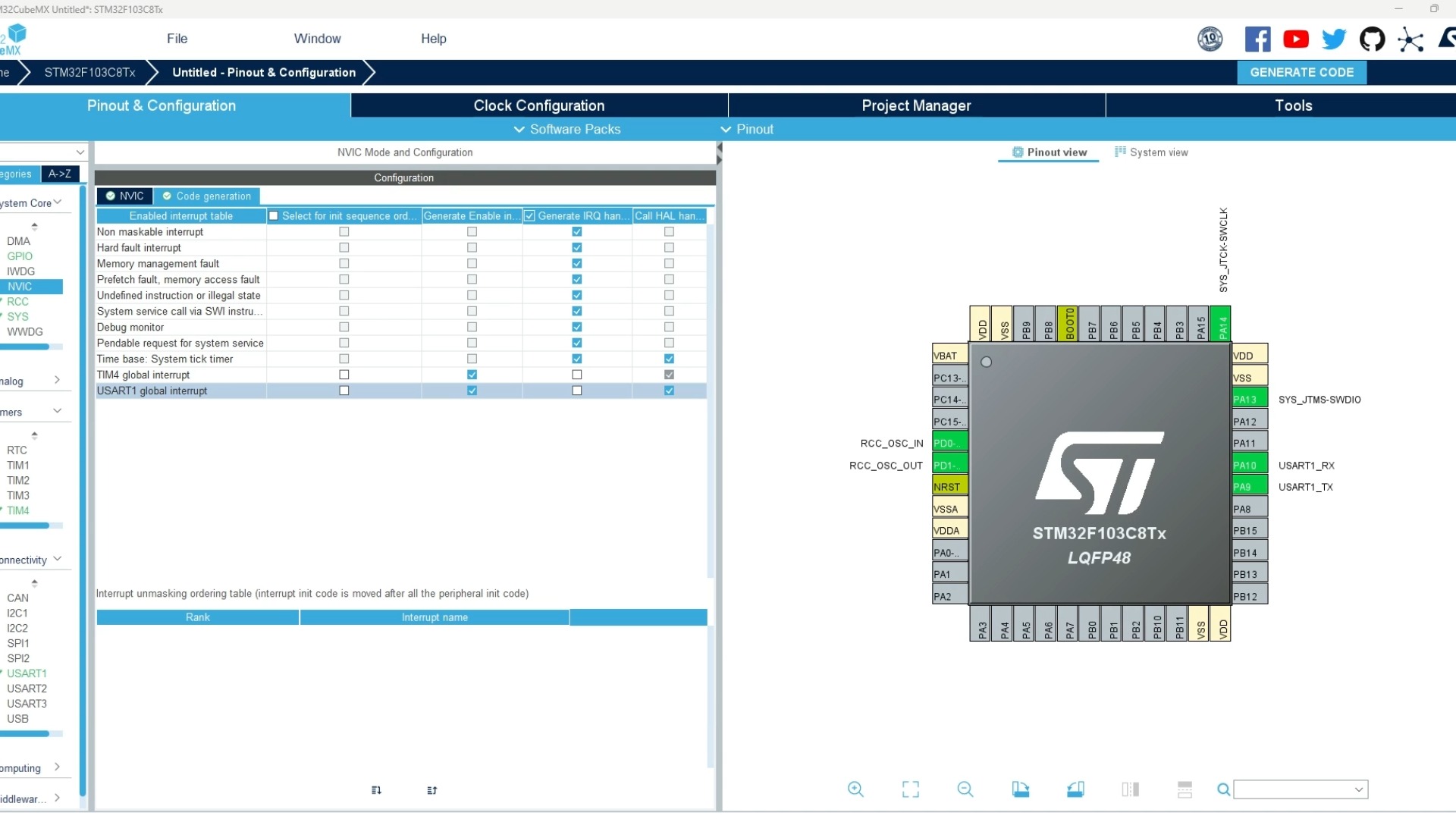Toggle Generate IRQ handler for USART1 interrupt
This screenshot has width=1456, height=819.
pyautogui.click(x=577, y=391)
